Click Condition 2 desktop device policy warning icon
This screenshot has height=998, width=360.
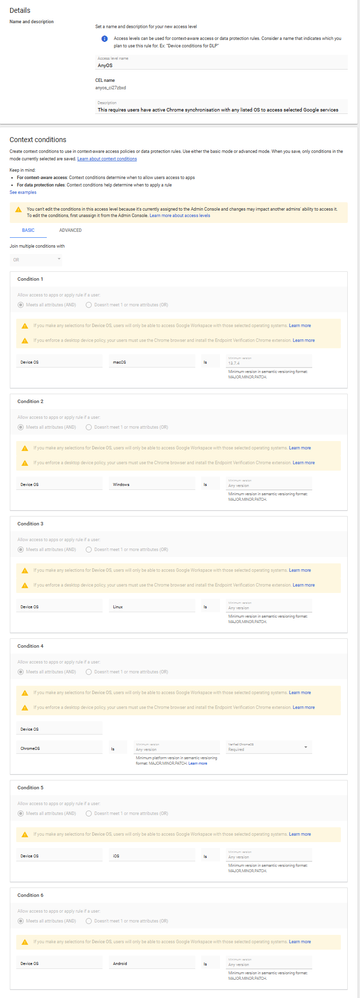pos(25,463)
